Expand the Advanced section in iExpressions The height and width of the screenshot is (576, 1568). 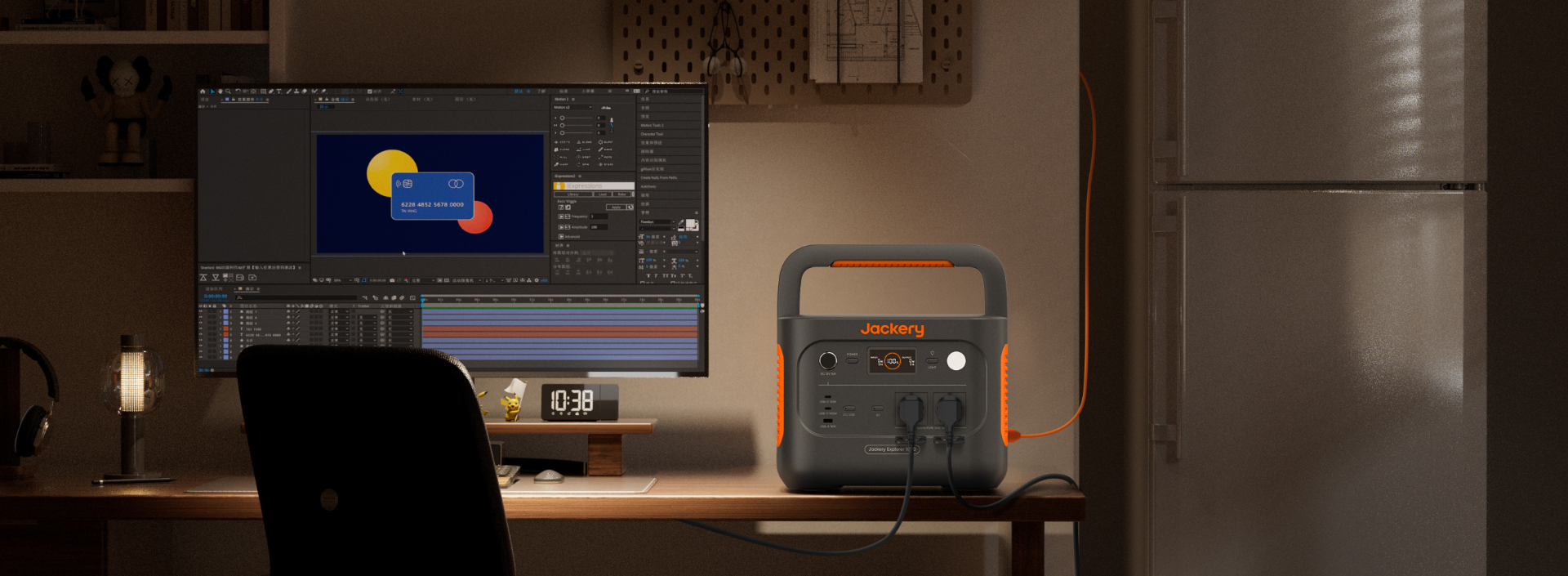tap(561, 237)
